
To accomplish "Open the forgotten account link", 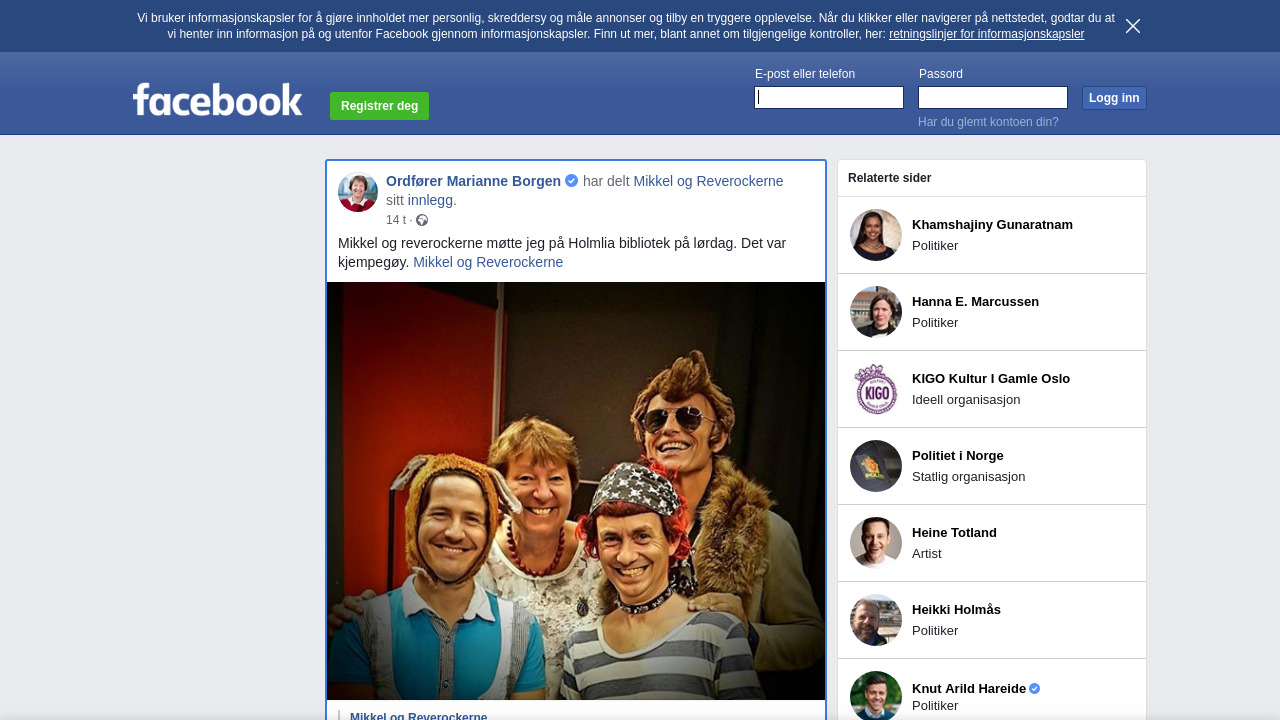I will [988, 122].
